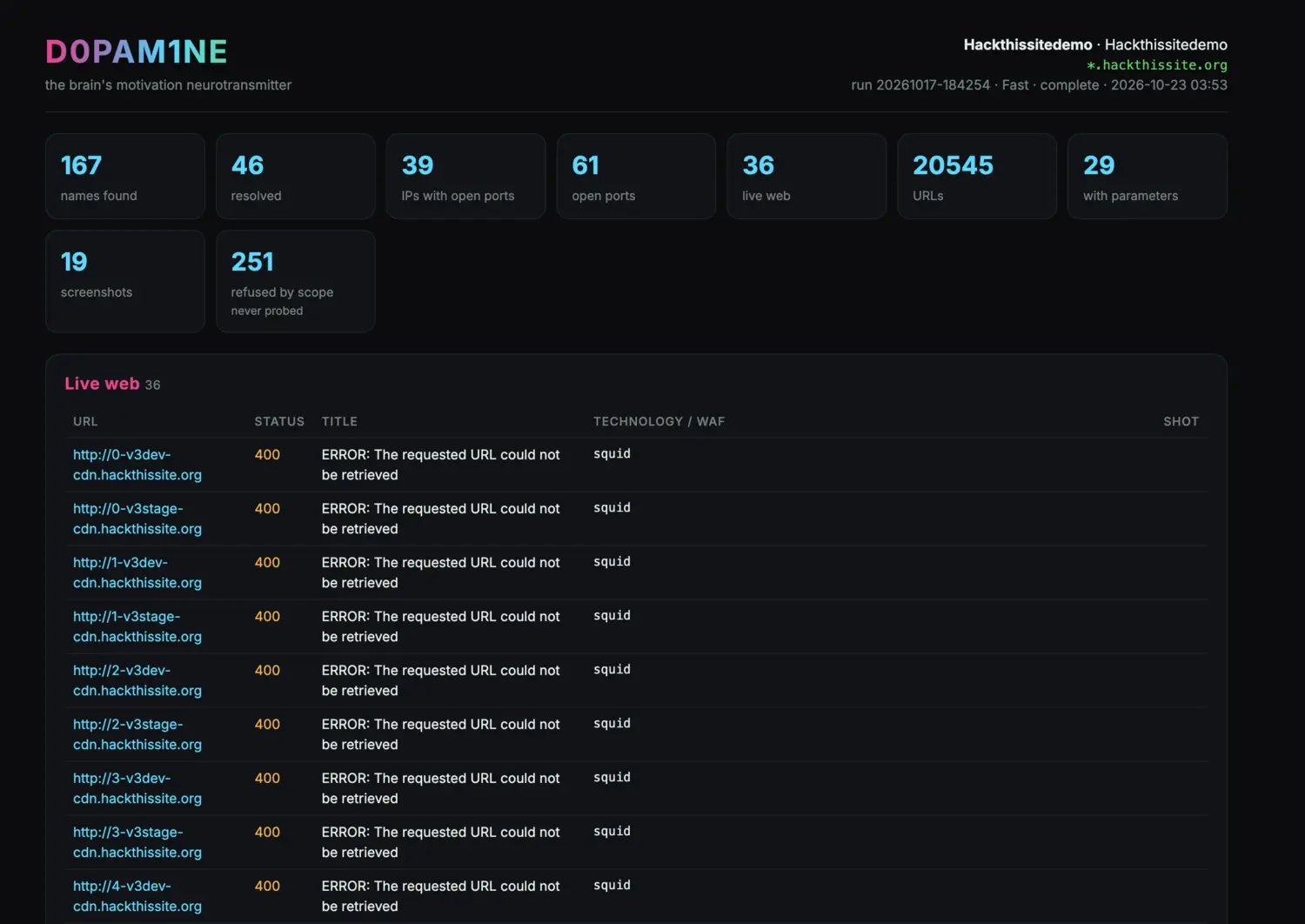Screen dimensions: 1305x924
Task: Click the 20545 URLs stat card
Action: 977,177
